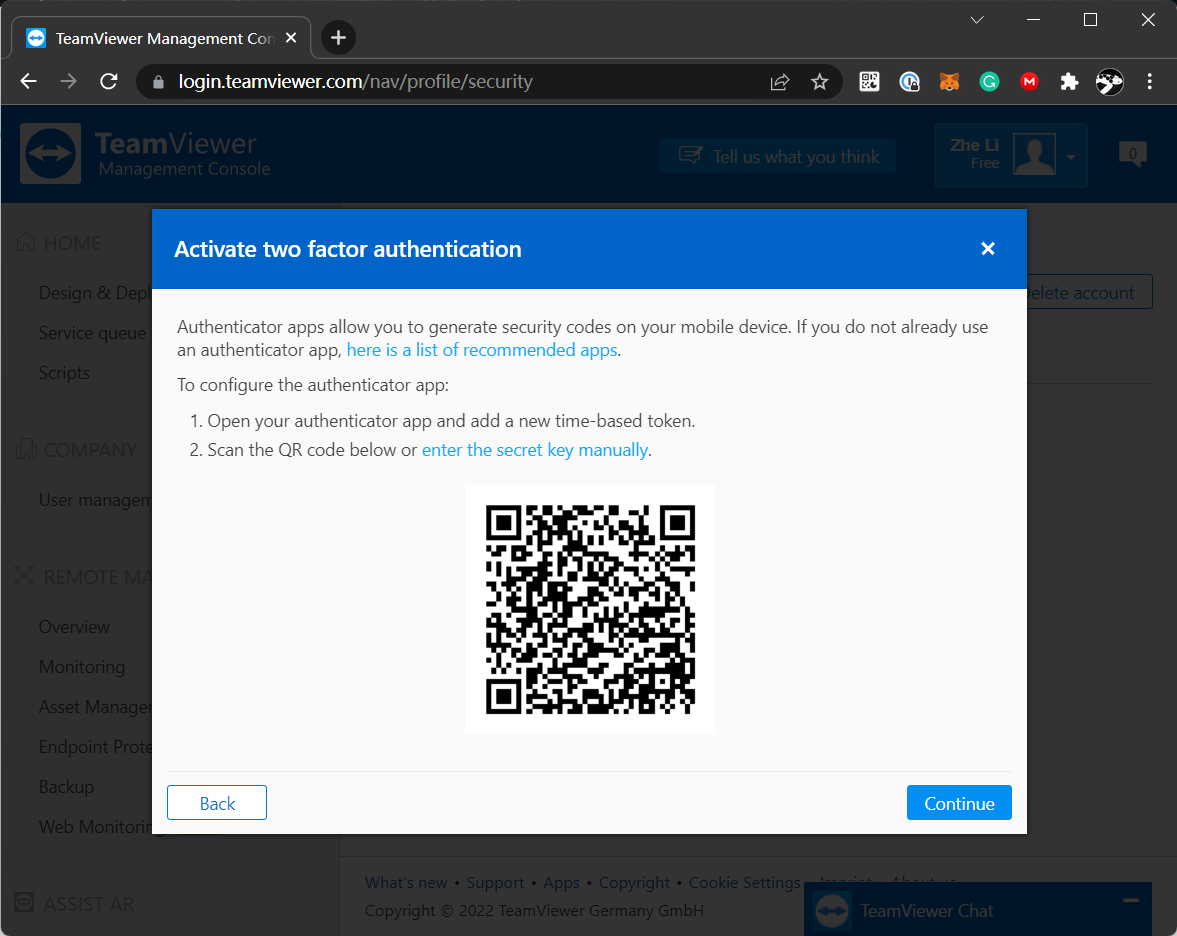Open the browser extensions puzzle icon
The width and height of the screenshot is (1177, 936).
(x=1069, y=81)
